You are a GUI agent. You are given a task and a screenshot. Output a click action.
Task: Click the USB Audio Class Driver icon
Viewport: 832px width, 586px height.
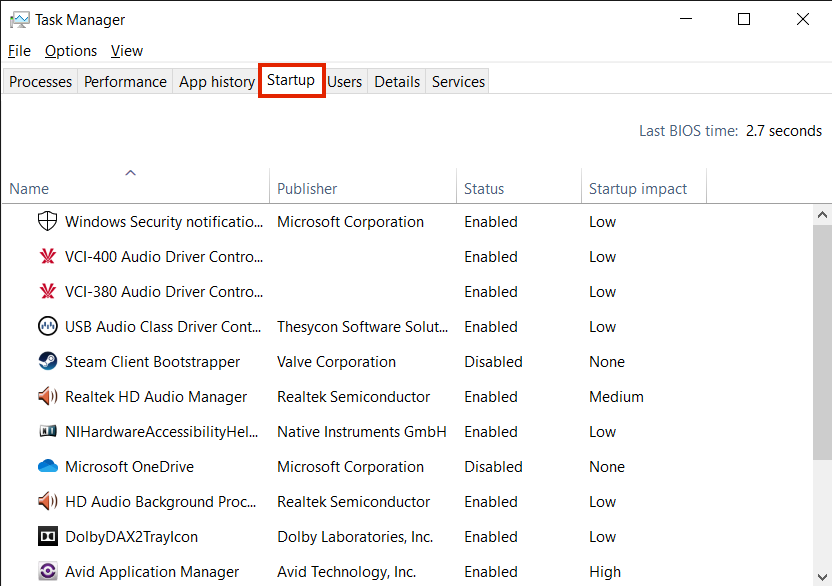47,327
